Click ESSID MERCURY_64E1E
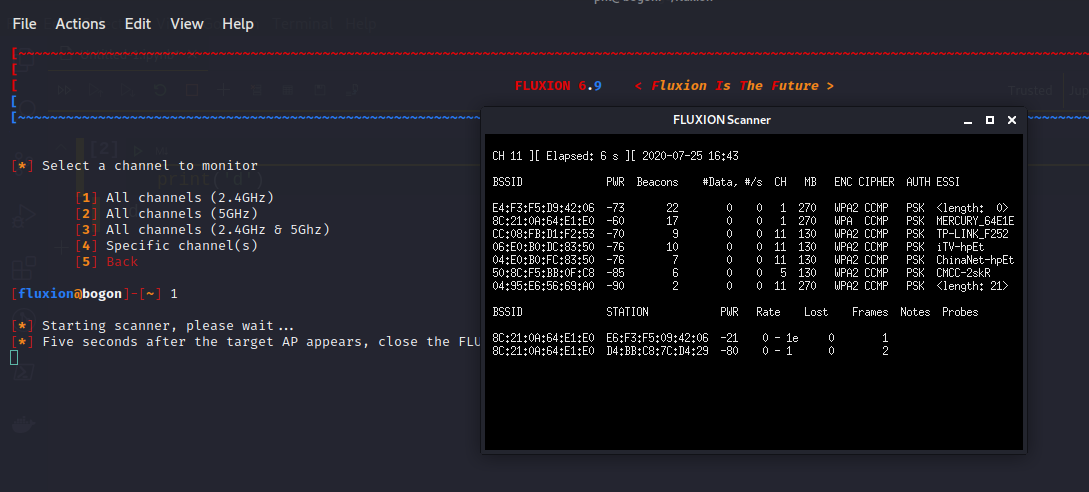 coord(975,221)
